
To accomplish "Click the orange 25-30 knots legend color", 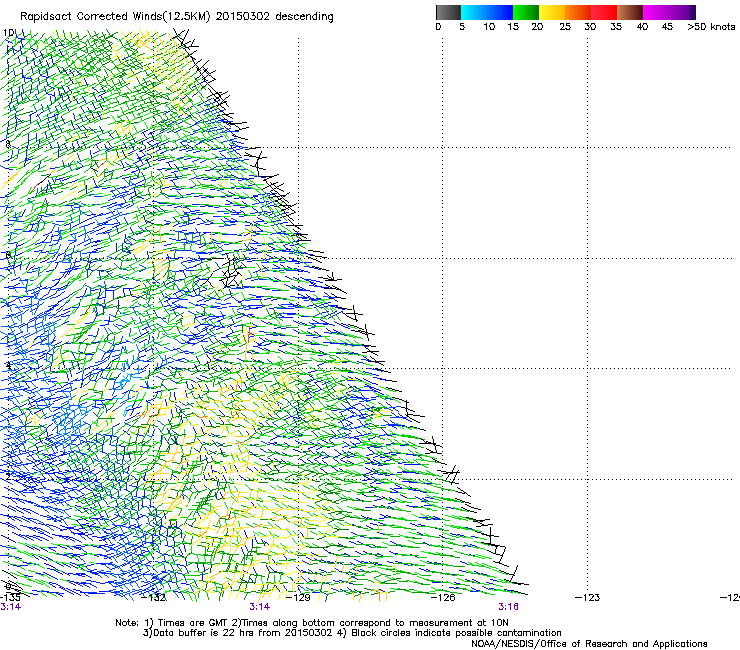I will pos(578,12).
